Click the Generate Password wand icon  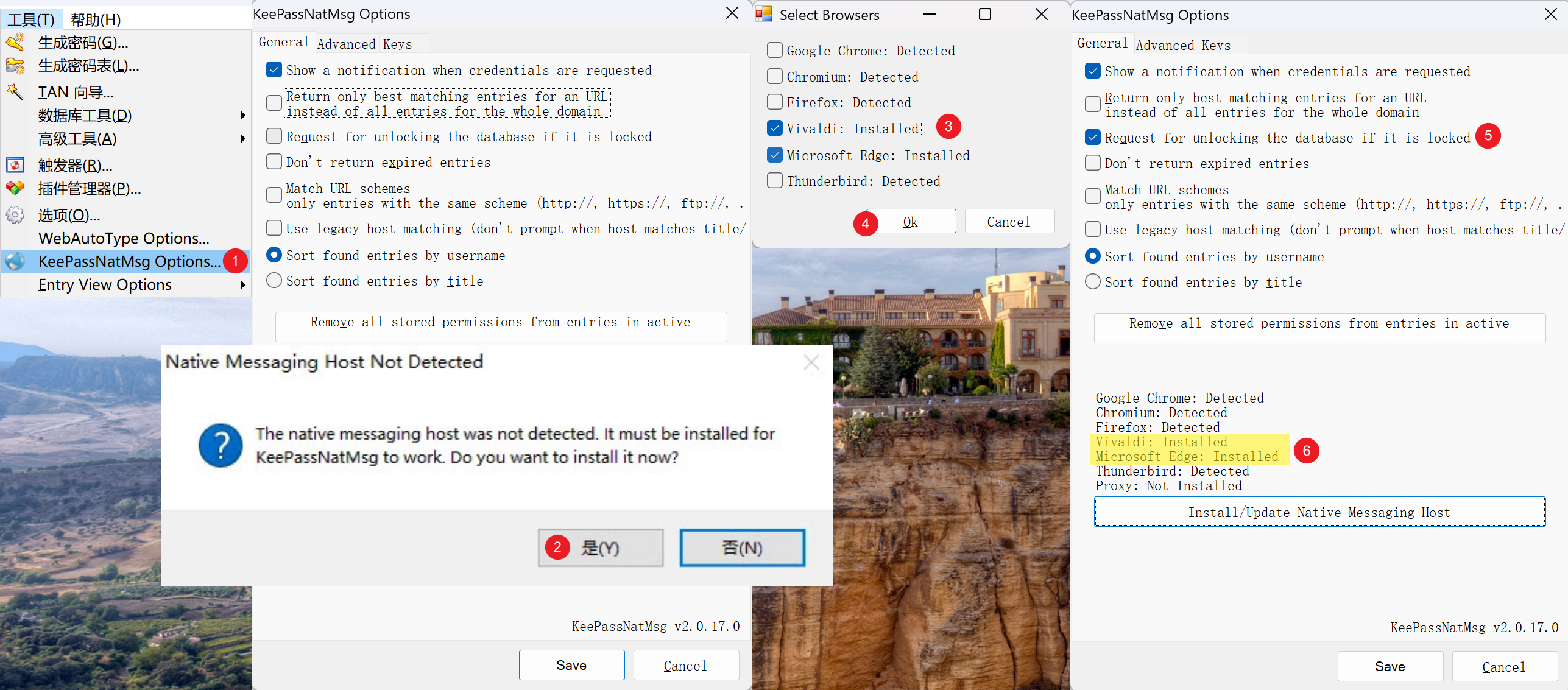[15, 43]
